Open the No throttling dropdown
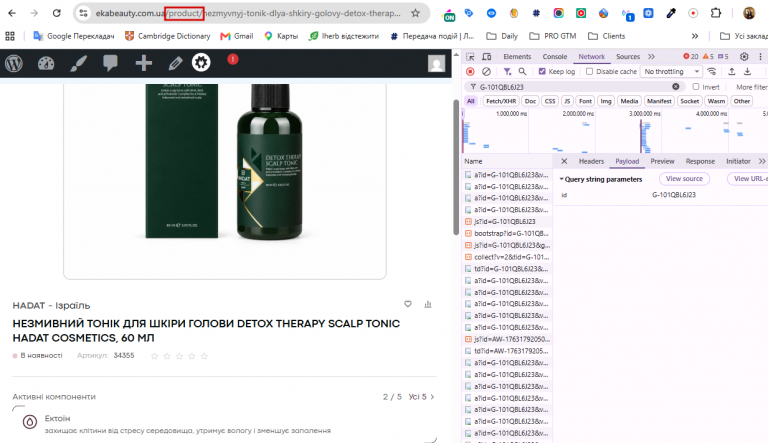 pyautogui.click(x=671, y=72)
